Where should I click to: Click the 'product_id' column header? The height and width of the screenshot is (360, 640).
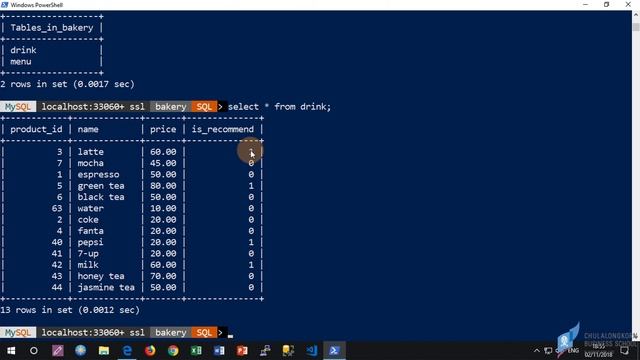point(36,129)
